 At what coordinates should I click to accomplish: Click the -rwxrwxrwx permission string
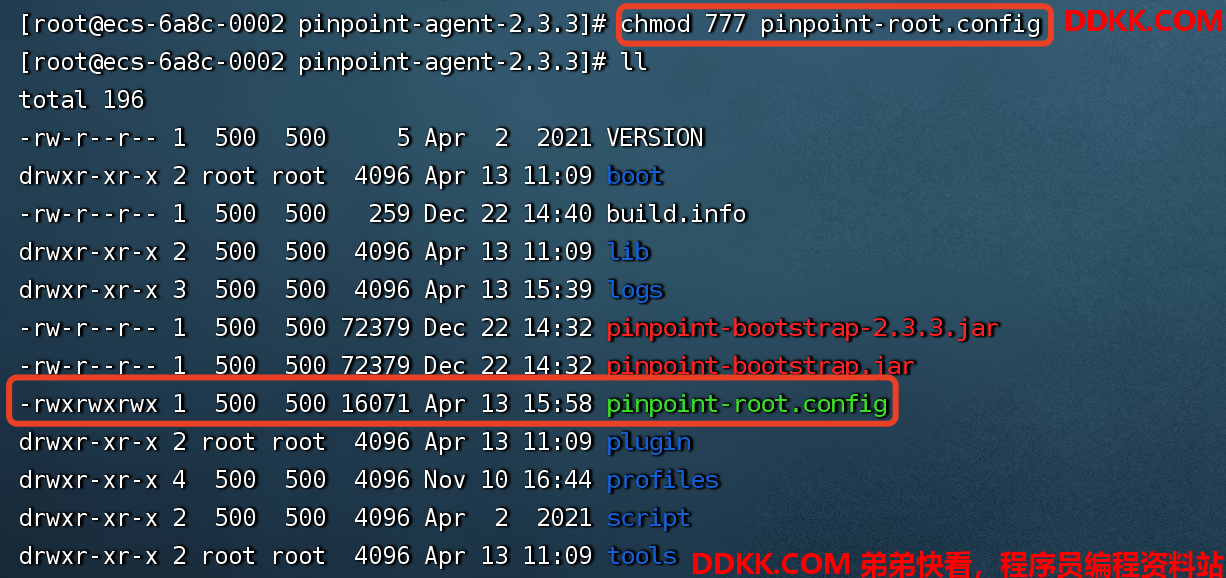click(89, 404)
